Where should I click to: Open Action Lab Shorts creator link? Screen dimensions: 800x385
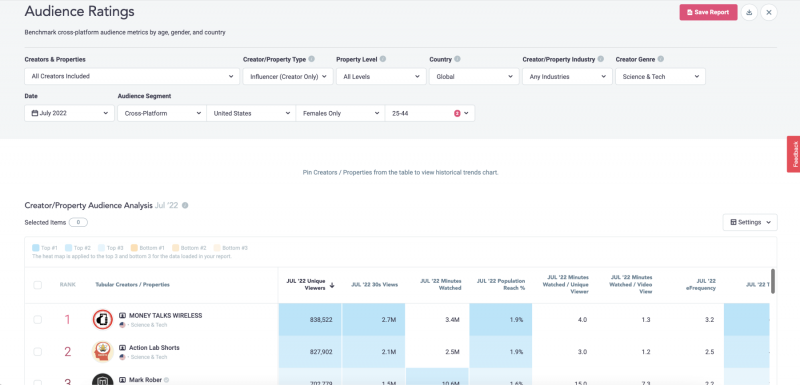pos(154,348)
